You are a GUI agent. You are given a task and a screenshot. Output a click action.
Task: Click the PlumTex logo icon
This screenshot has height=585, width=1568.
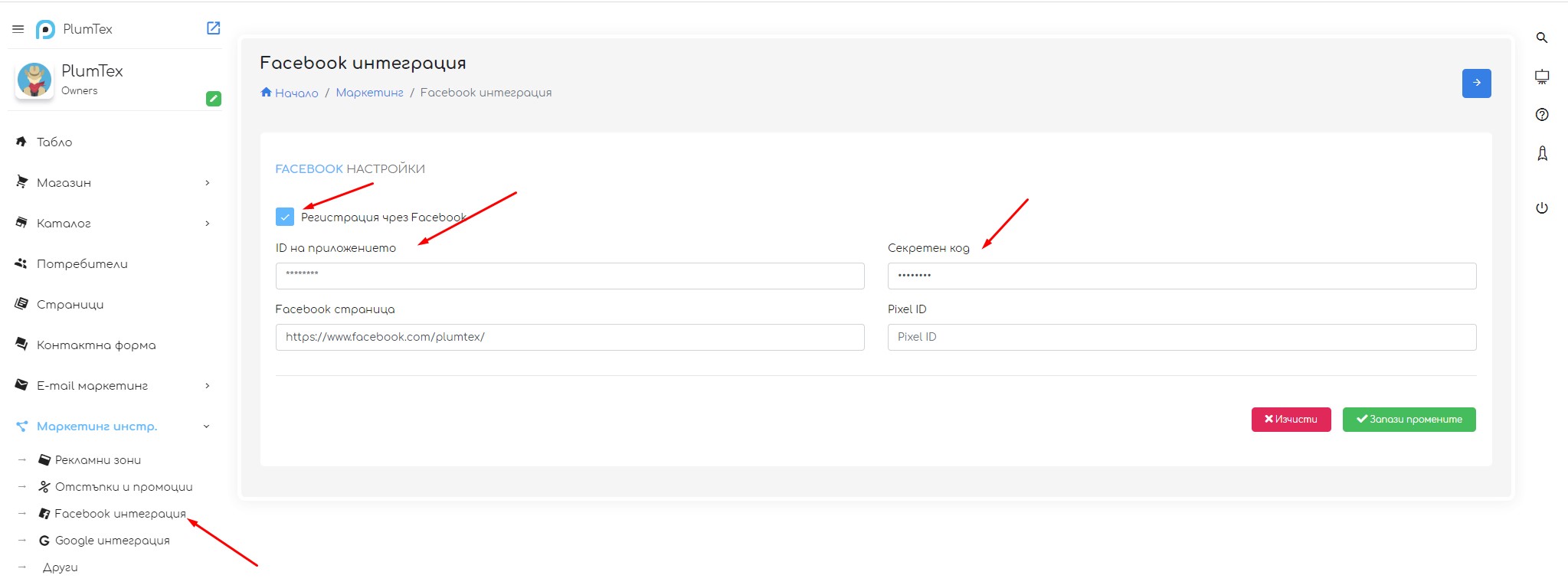[46, 29]
